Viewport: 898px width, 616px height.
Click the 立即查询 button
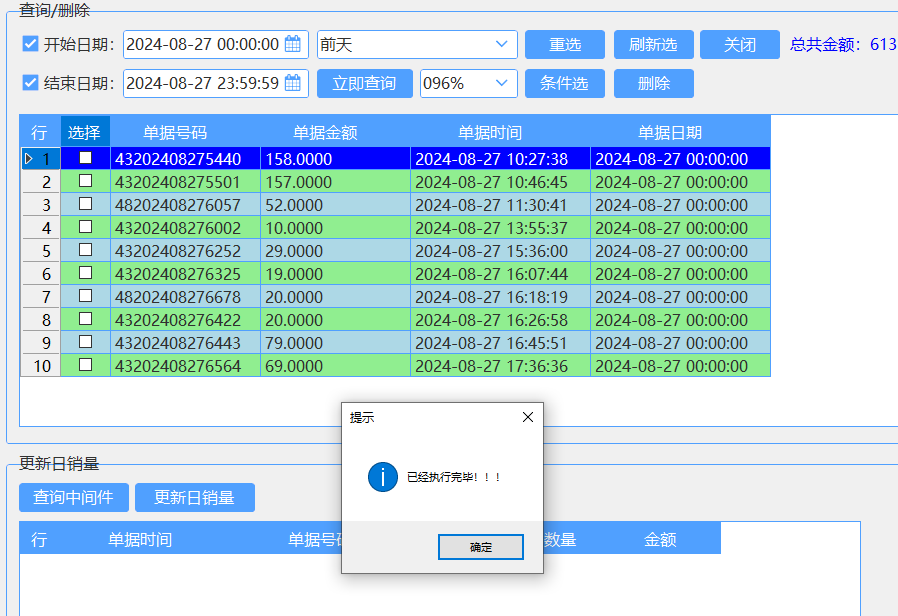click(364, 83)
